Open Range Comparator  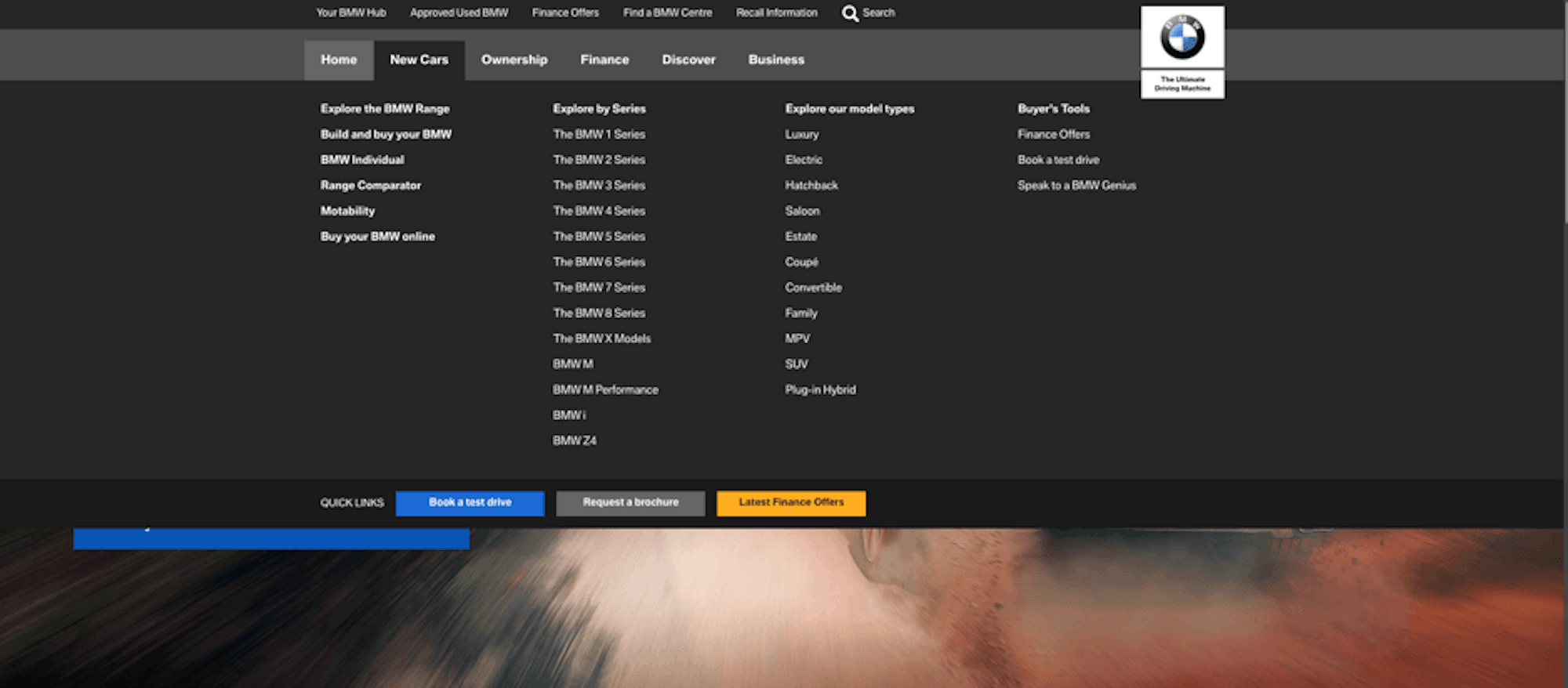click(x=371, y=186)
